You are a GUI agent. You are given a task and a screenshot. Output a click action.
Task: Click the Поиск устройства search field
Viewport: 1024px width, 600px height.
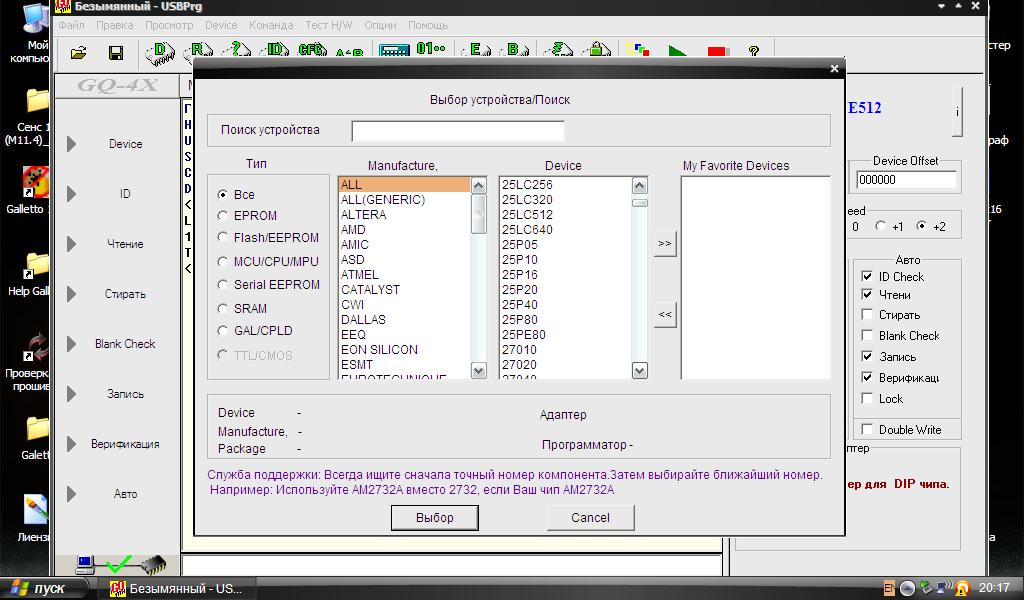pos(458,131)
